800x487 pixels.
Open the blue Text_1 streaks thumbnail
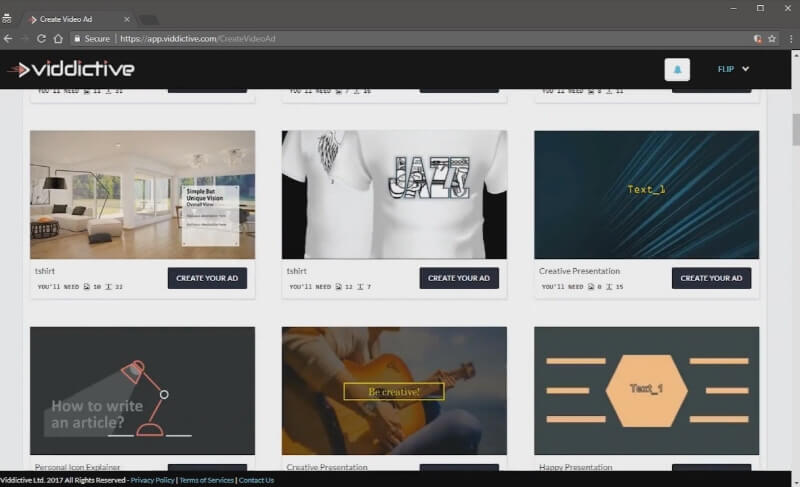[646, 195]
